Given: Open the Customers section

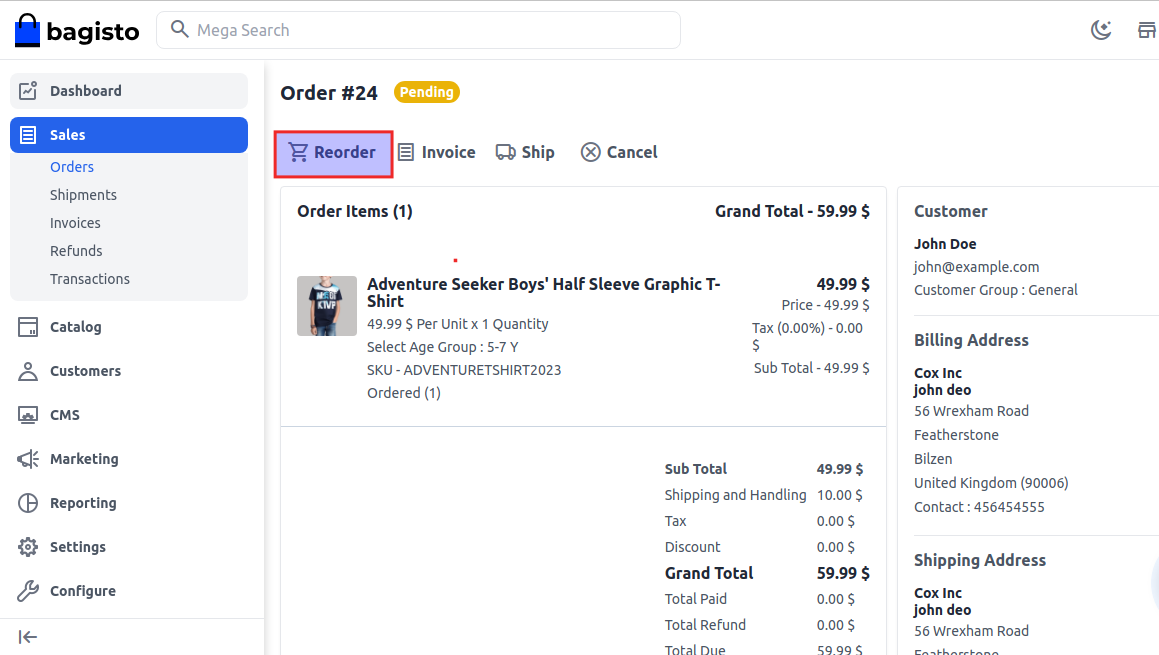Looking at the screenshot, I should [85, 371].
